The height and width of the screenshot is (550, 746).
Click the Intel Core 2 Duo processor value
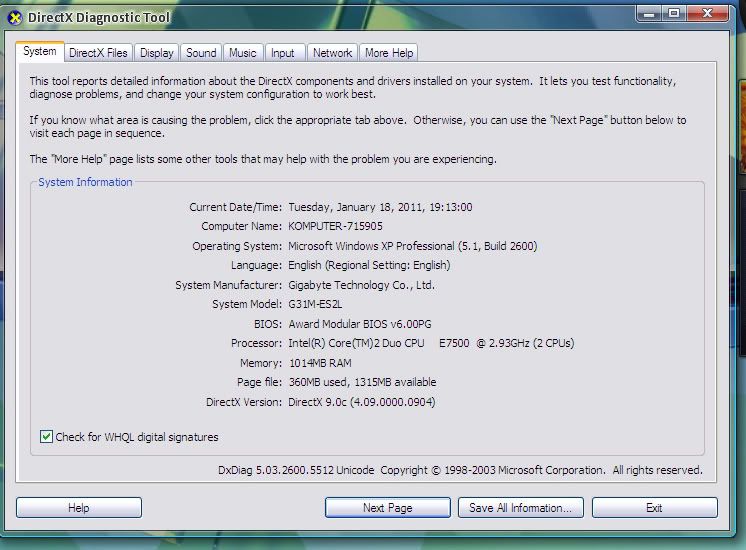(431, 343)
